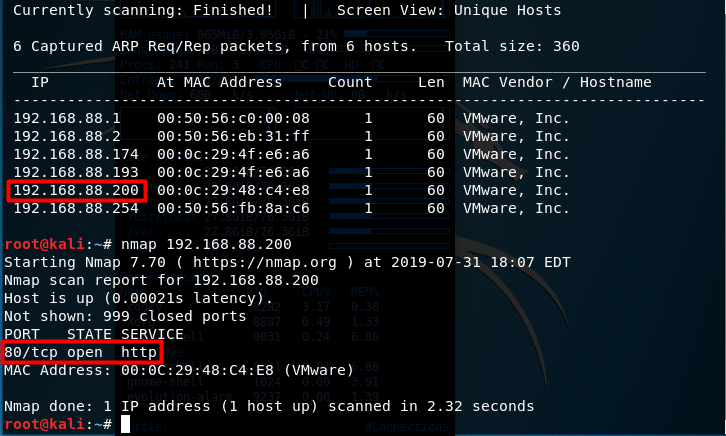Viewport: 726px width, 436px height.
Task: Select MAC 00:0c:29:4f:e6:a6 in 192.168.88.174 row
Action: click(x=233, y=155)
